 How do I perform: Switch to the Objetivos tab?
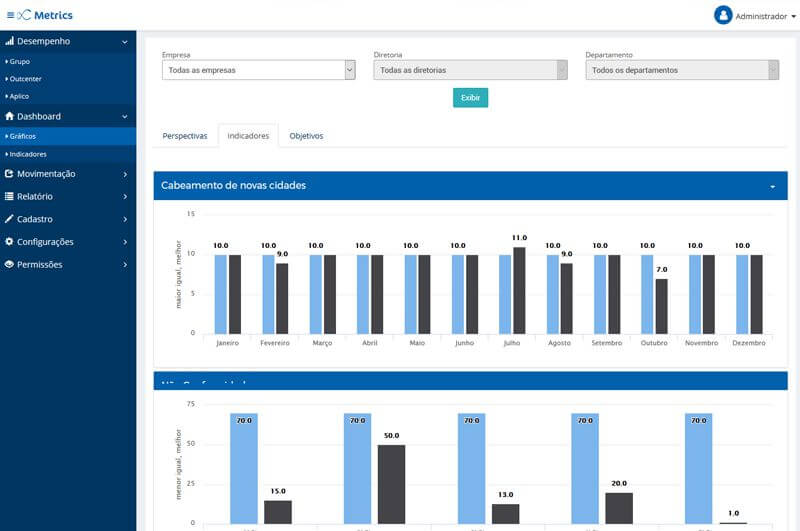306,136
